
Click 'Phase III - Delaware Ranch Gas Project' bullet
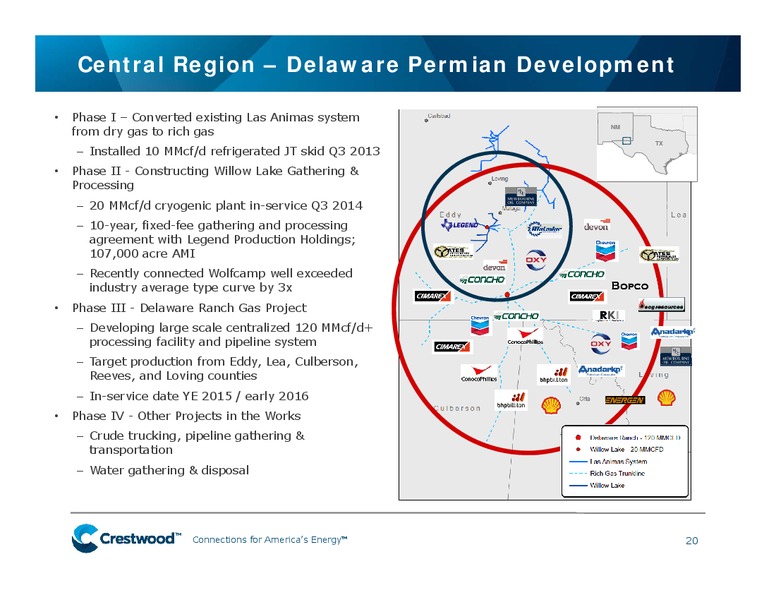point(189,308)
